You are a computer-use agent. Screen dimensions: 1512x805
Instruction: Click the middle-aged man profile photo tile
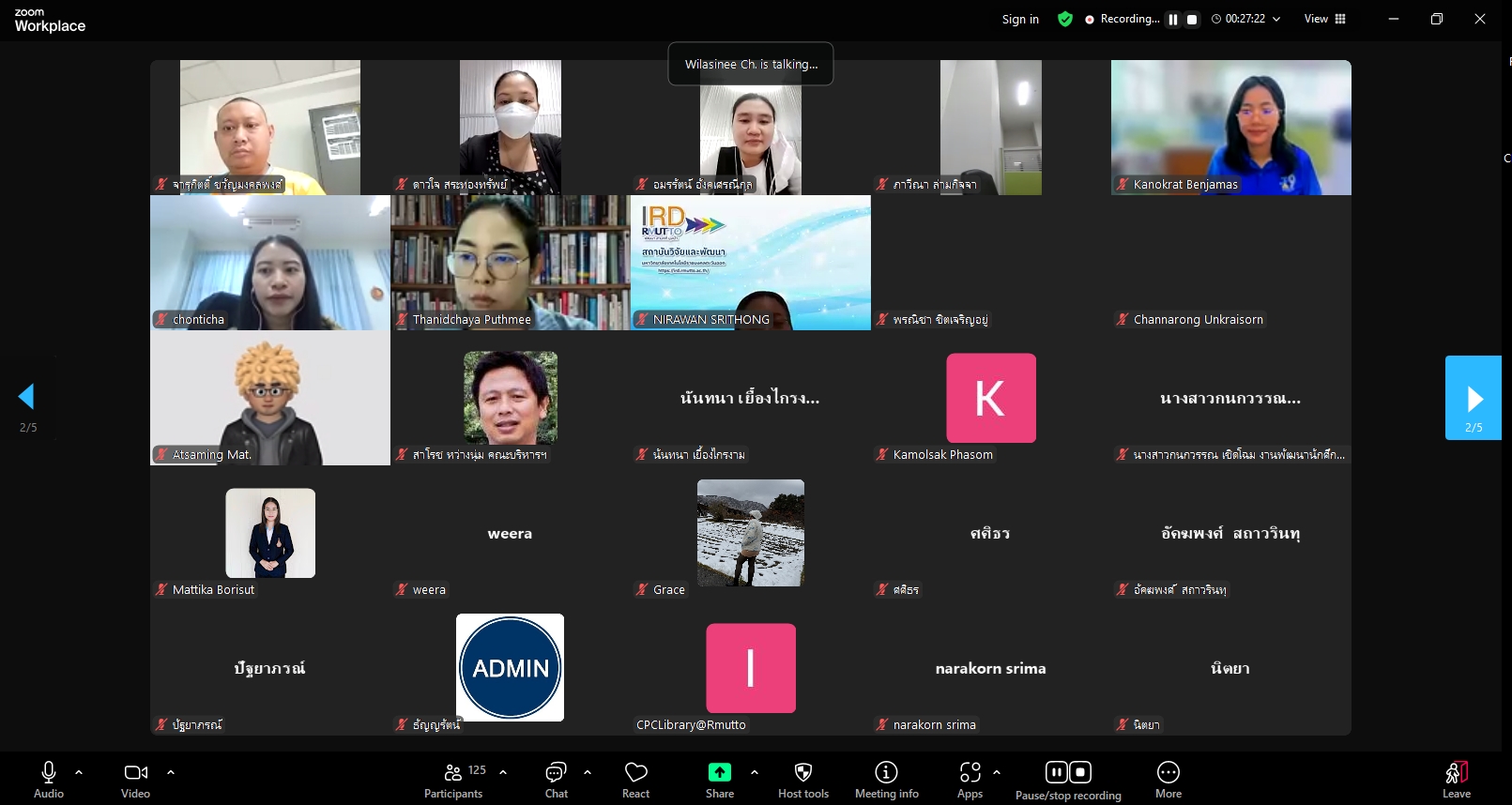(511, 398)
